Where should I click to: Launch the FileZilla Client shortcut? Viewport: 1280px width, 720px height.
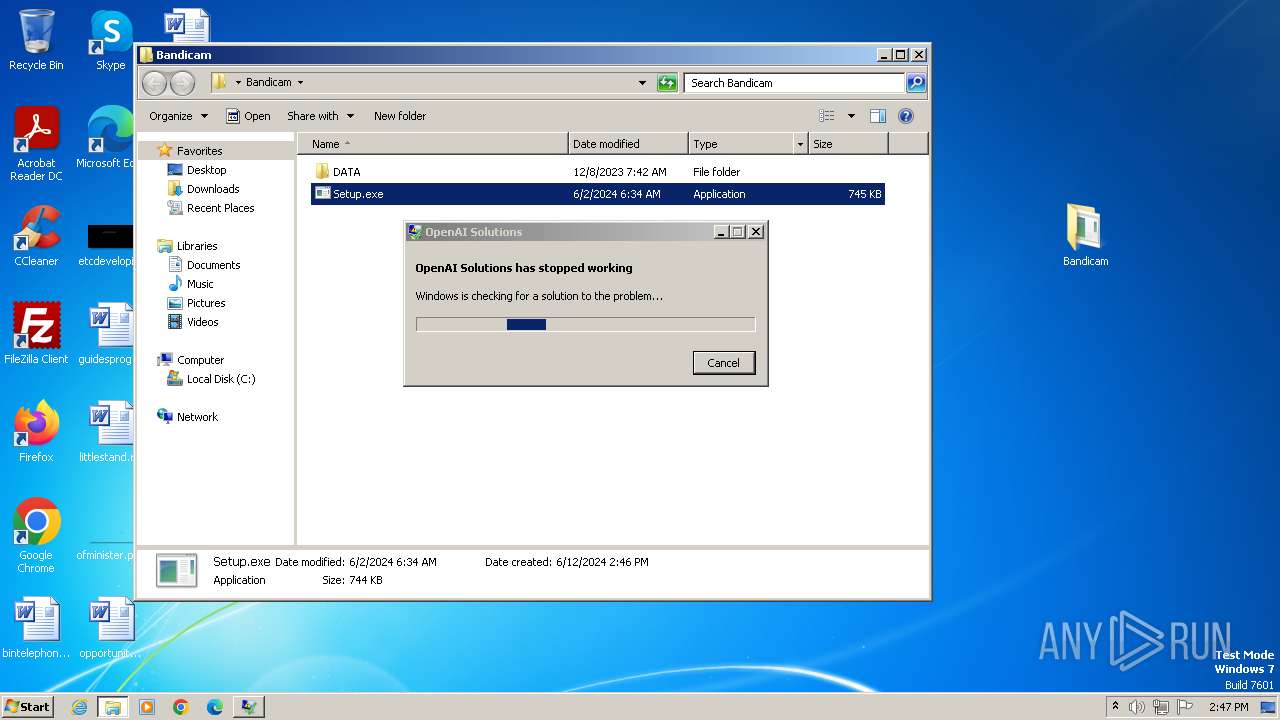[x=36, y=334]
